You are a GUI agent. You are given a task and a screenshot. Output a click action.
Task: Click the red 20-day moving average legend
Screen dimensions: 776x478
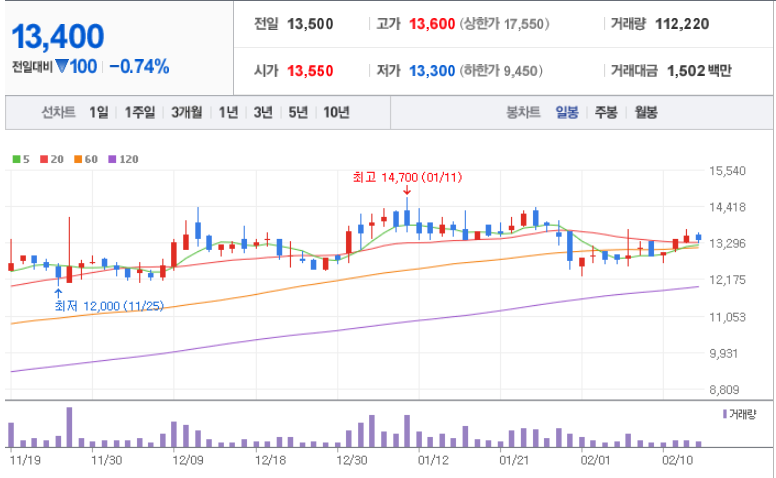pos(52,159)
